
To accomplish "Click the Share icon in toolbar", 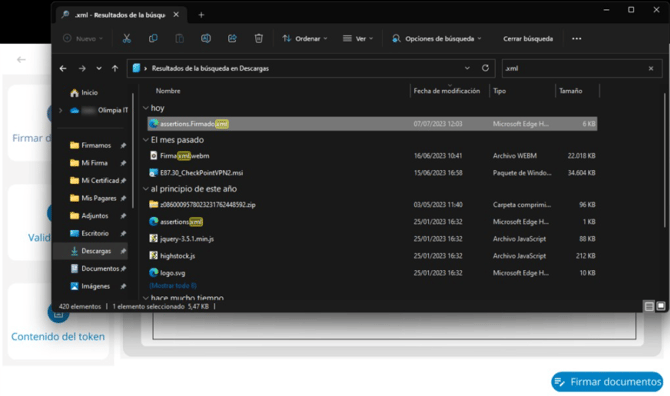I will 232,38.
